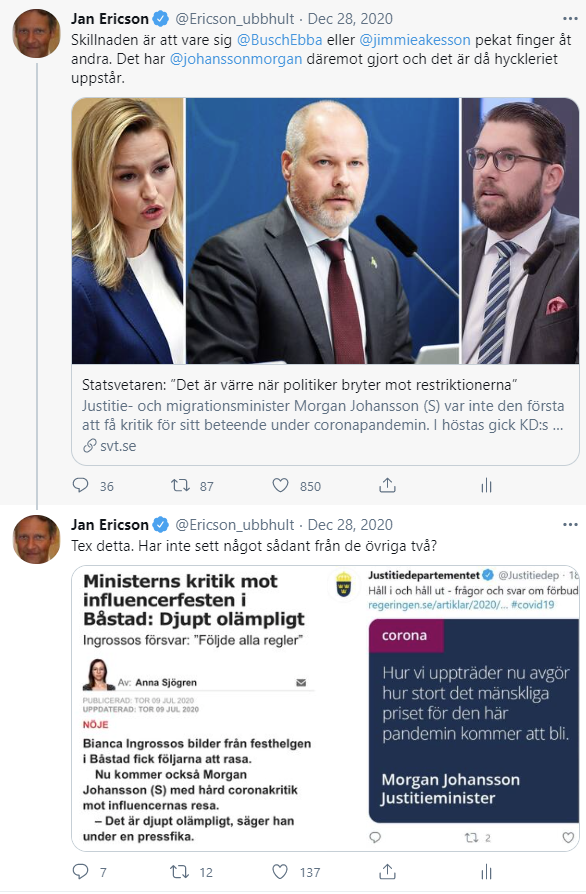This screenshot has height=894, width=586.
Task: Like the first tweet with 850 likes
Action: click(x=280, y=486)
